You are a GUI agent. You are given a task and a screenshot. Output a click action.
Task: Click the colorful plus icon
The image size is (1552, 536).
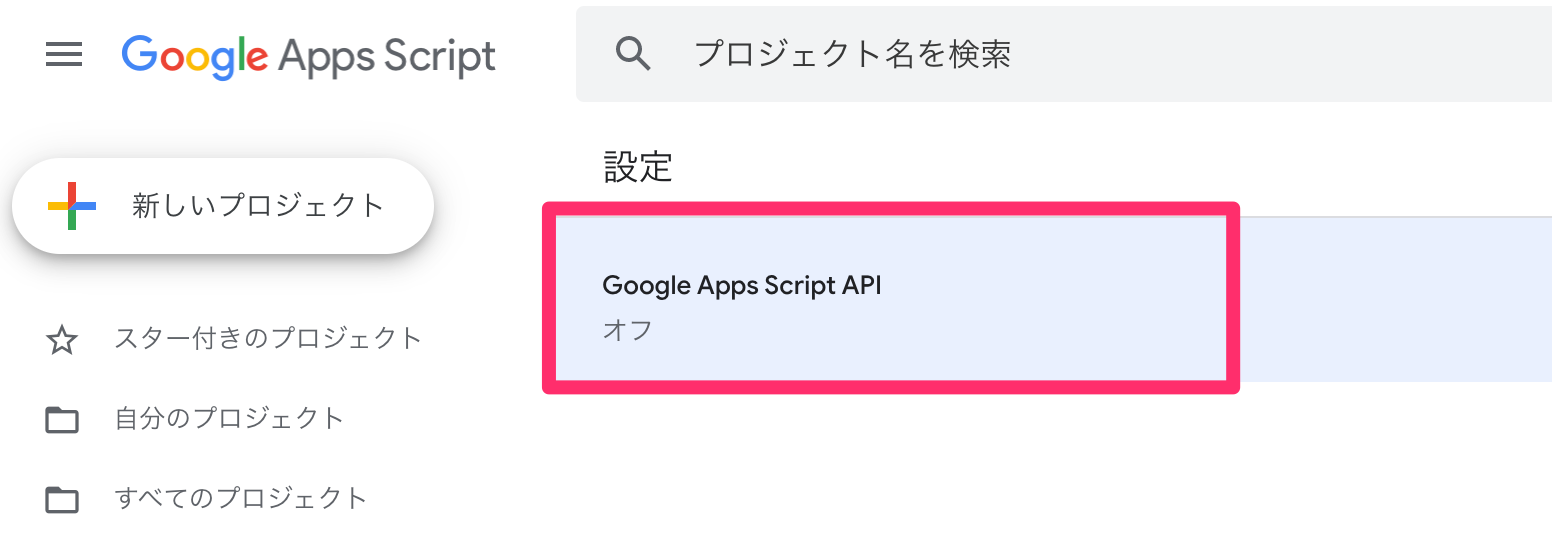tap(72, 206)
